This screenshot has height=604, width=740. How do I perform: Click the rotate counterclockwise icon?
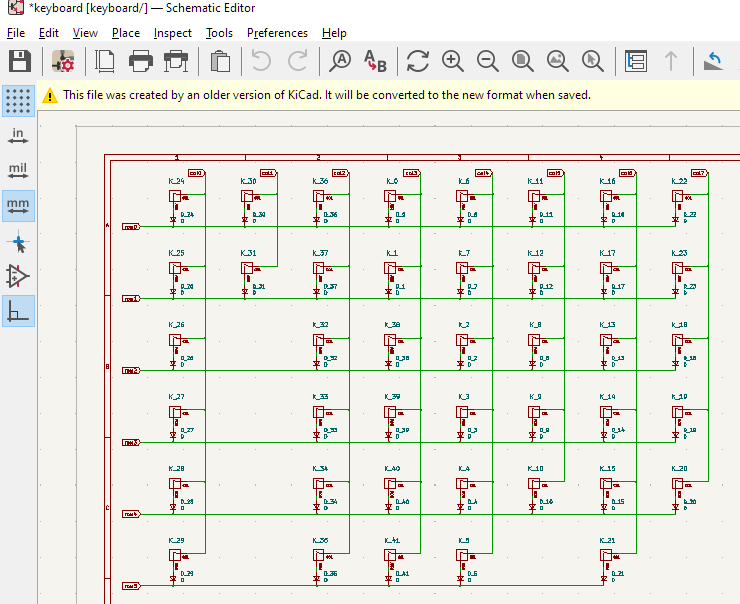[x=713, y=61]
